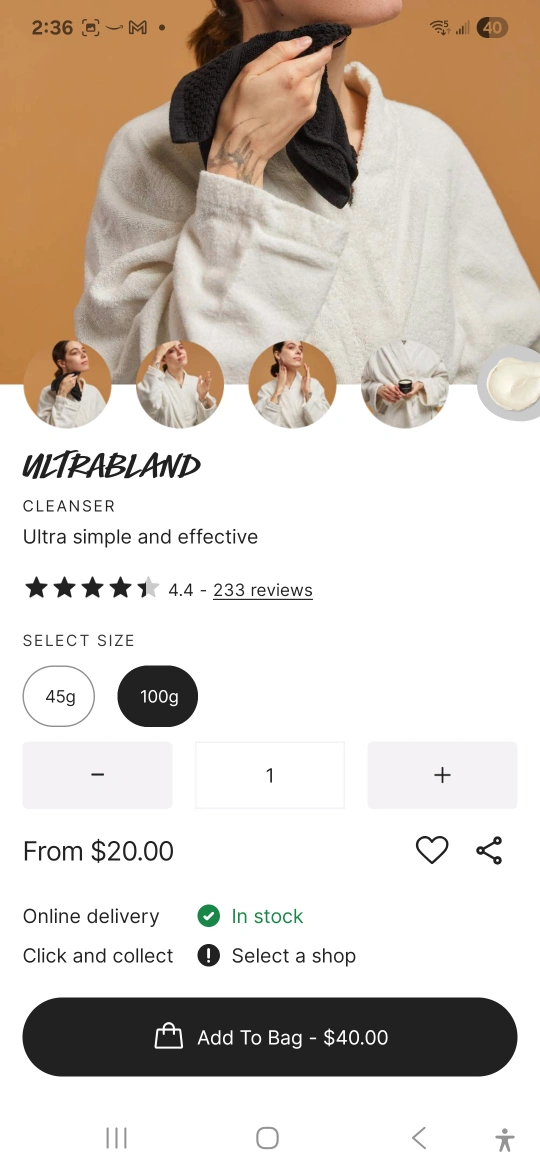View thumbnail of woman touching forehead
The width and height of the screenshot is (540, 1170).
click(180, 384)
